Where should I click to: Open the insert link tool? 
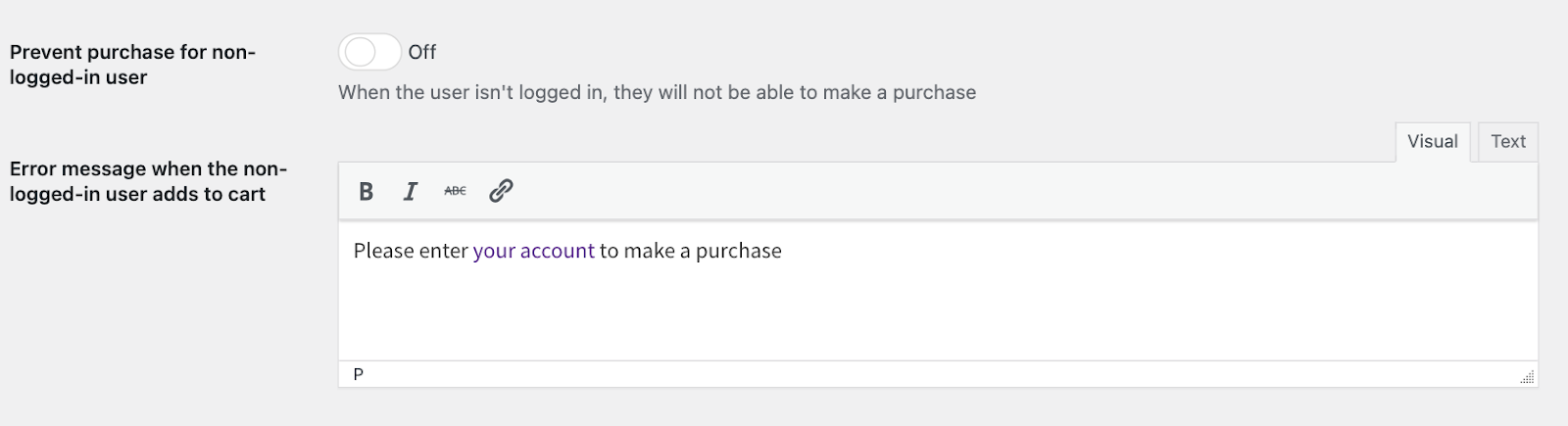501,191
